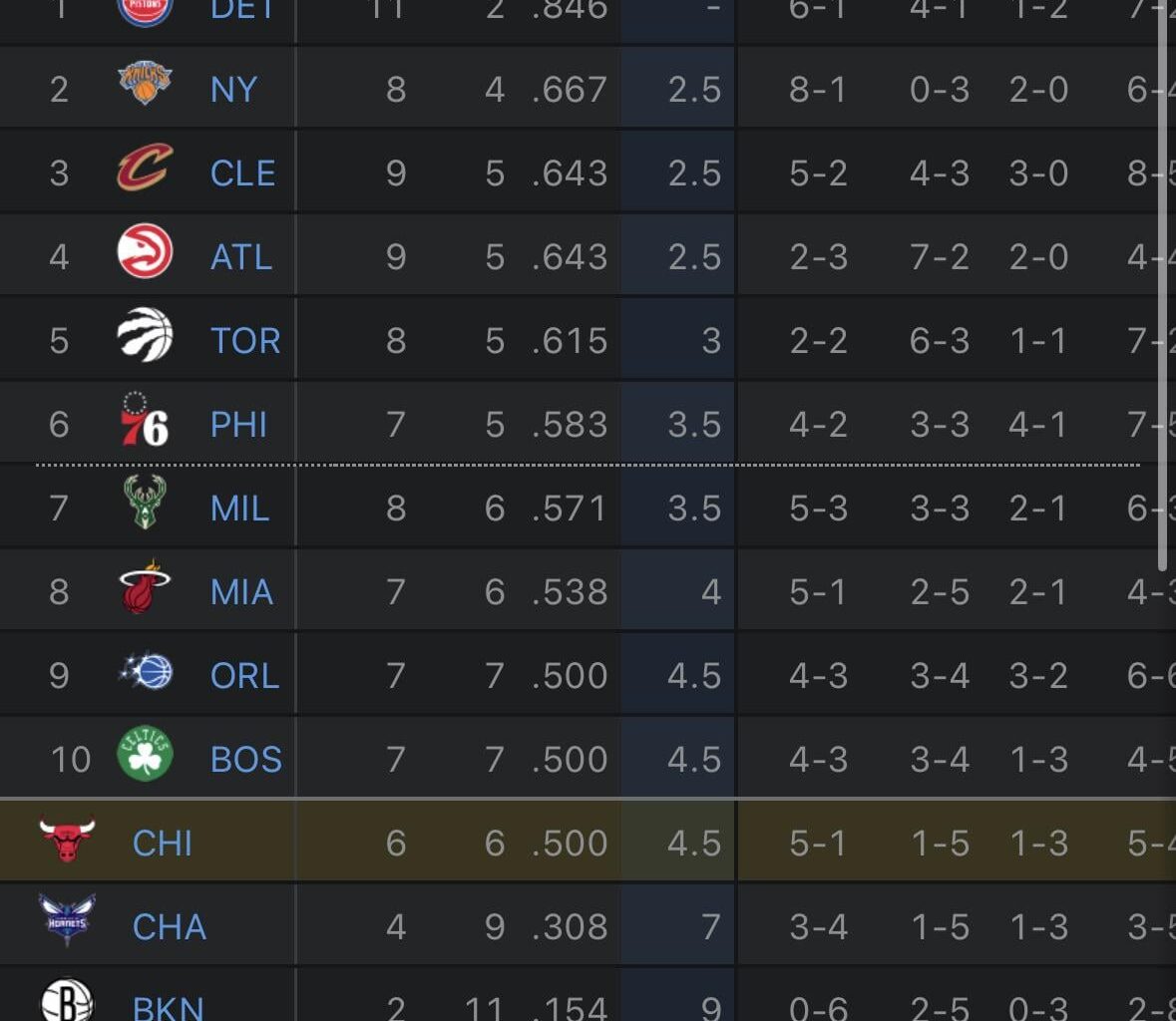Viewport: 1176px width, 1021px height.
Task: Click the Atlanta Hawks logo
Action: pyautogui.click(x=145, y=254)
